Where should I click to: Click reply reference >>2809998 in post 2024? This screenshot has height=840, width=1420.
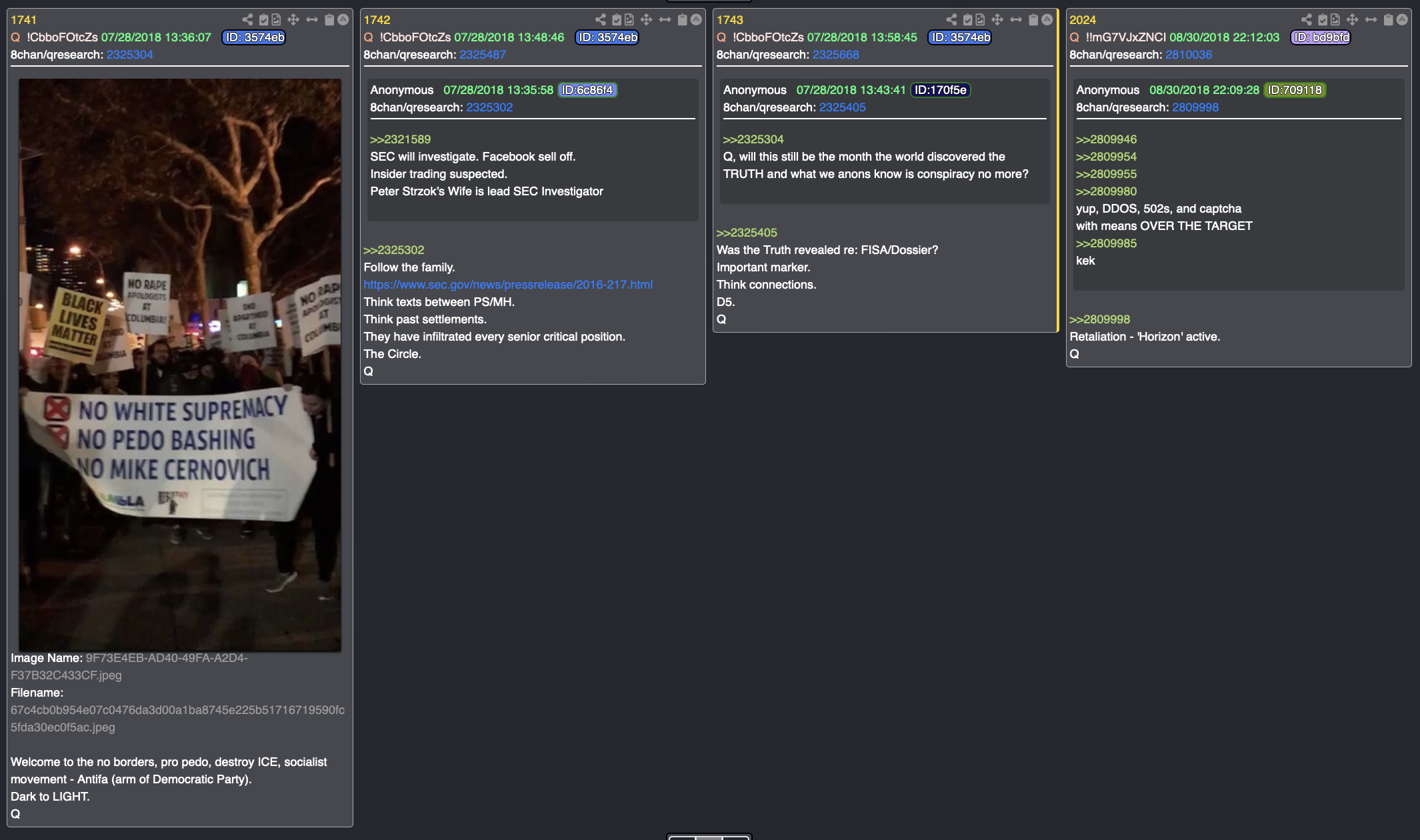(x=1100, y=319)
